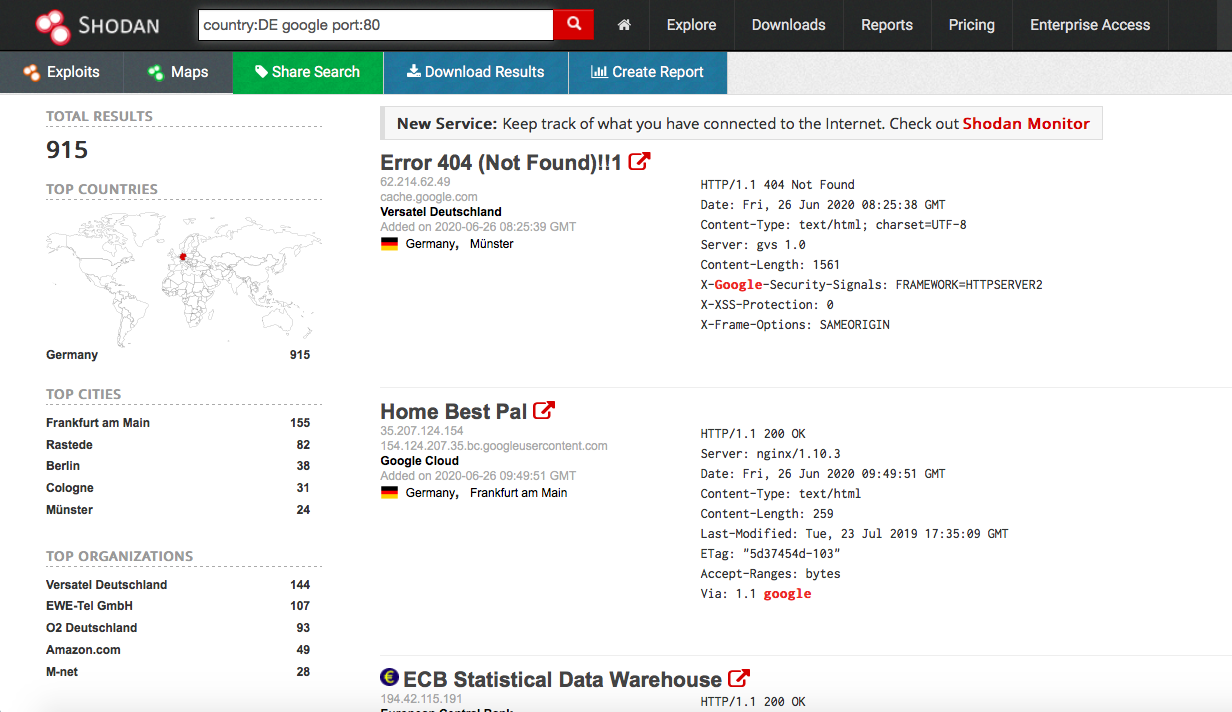Click ETag "5d37454d-103" line
1232x712 pixels.
click(771, 554)
